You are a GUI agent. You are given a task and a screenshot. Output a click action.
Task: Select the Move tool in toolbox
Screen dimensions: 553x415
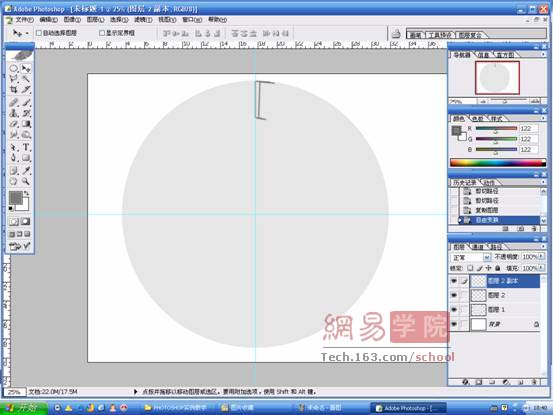click(26, 68)
